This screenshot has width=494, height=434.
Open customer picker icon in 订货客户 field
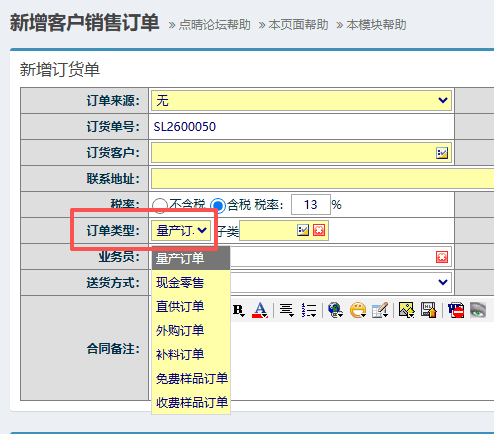(x=442, y=153)
